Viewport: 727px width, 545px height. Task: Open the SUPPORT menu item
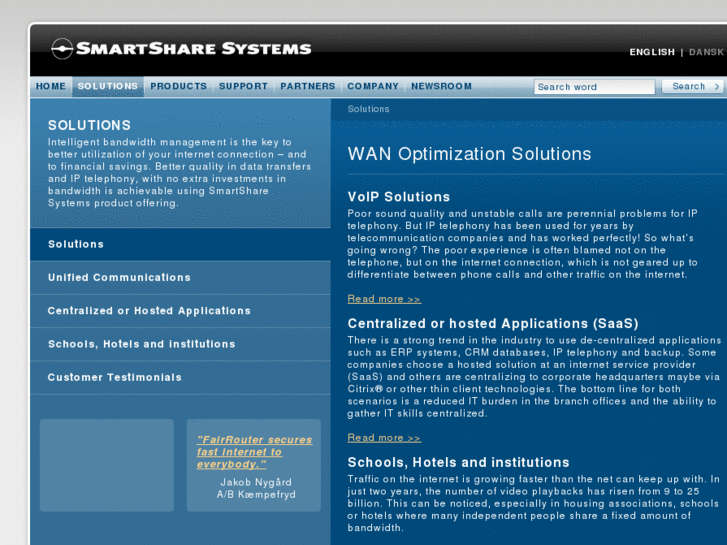point(243,87)
